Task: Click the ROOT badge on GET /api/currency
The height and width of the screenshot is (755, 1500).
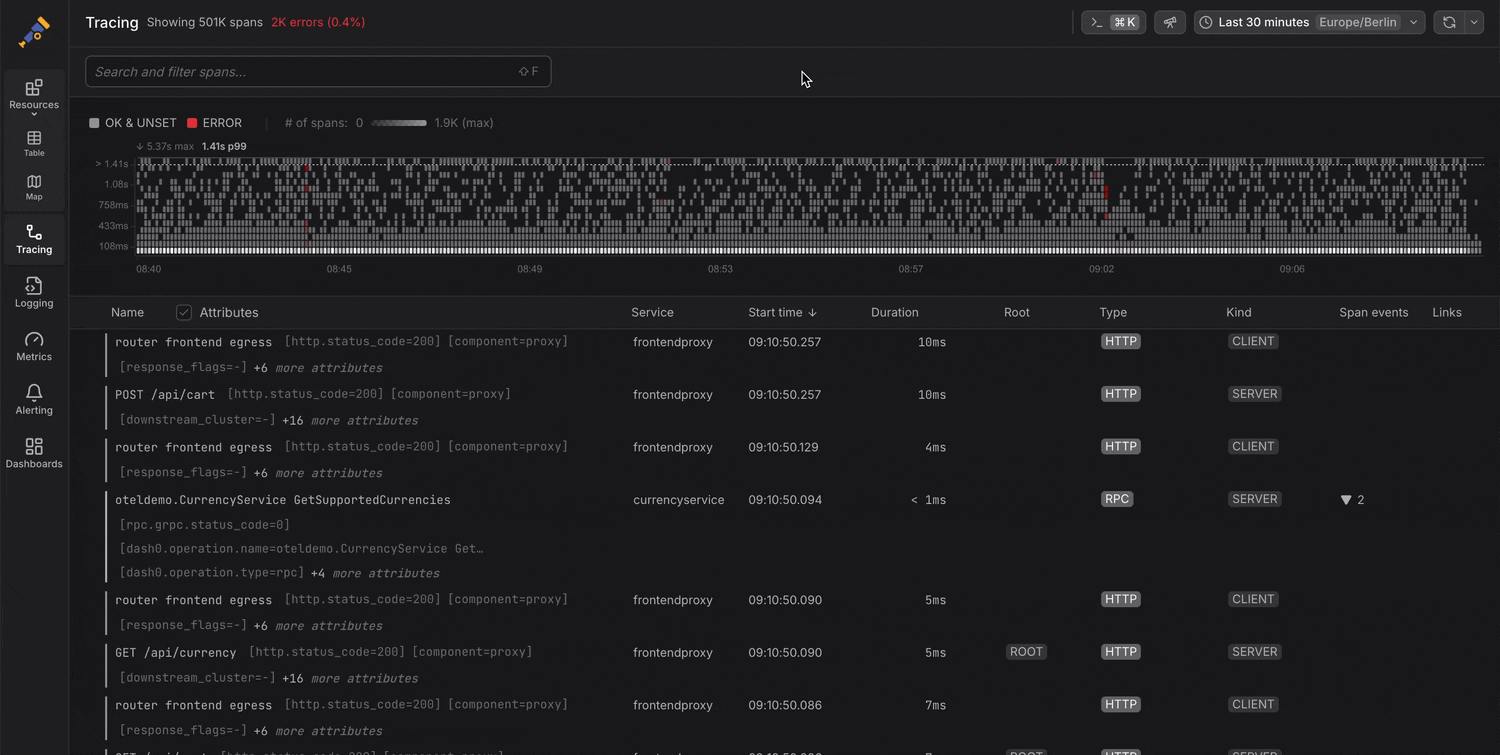Action: (x=1027, y=652)
